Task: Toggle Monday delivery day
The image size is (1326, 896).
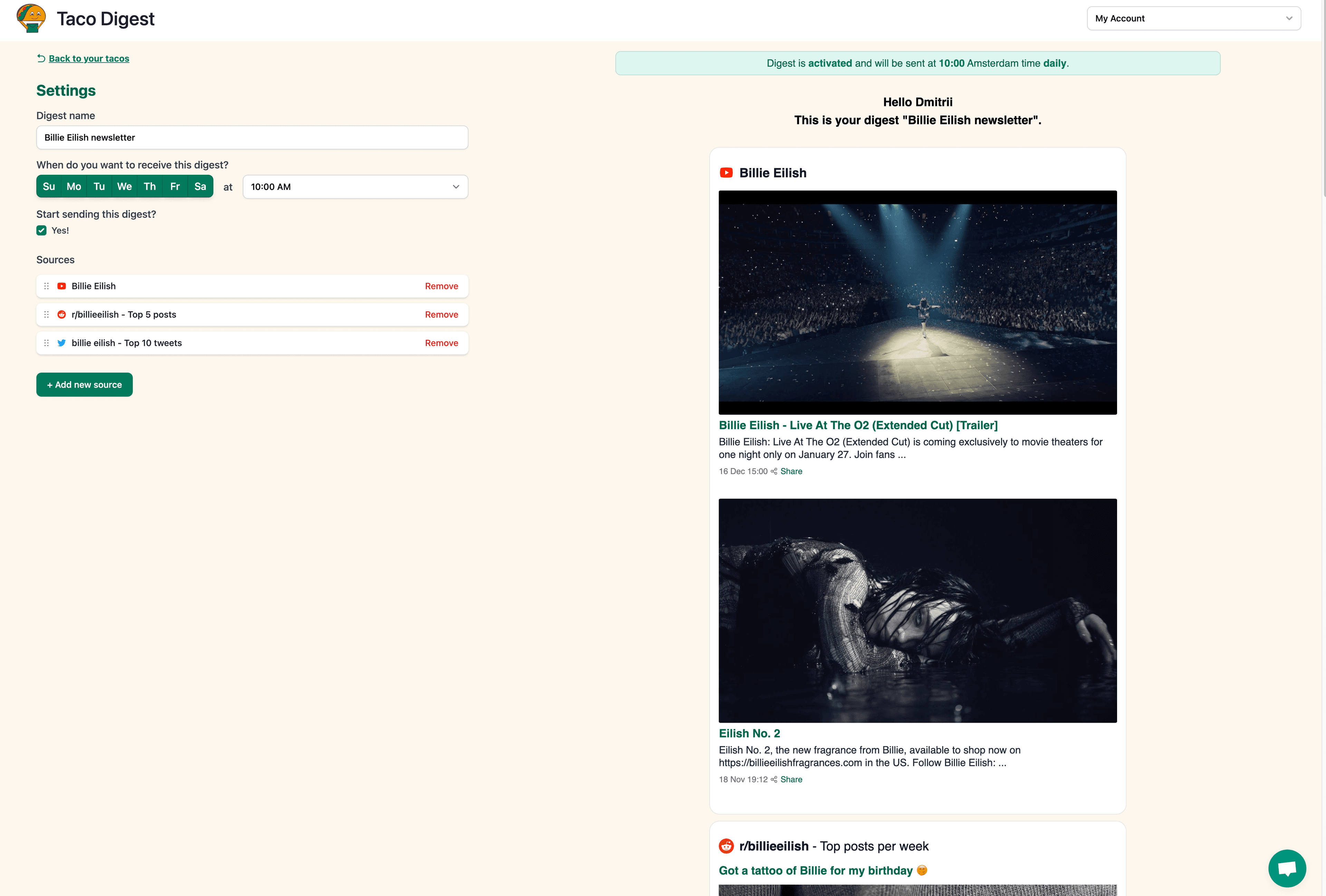Action: [74, 186]
